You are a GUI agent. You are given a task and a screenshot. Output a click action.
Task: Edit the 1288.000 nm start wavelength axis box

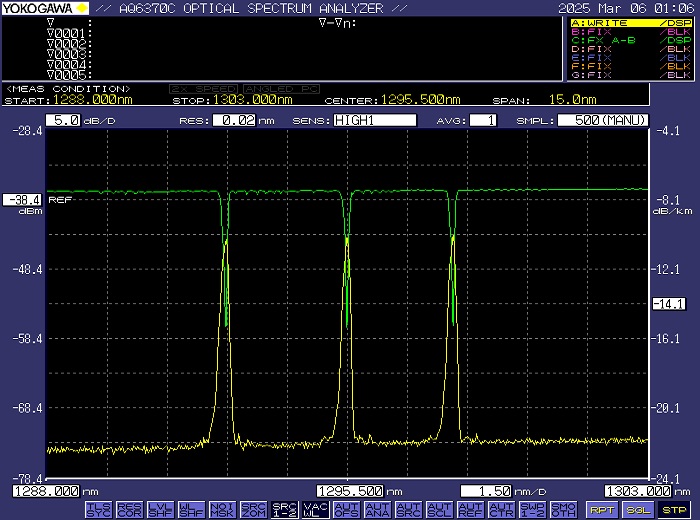click(x=46, y=491)
